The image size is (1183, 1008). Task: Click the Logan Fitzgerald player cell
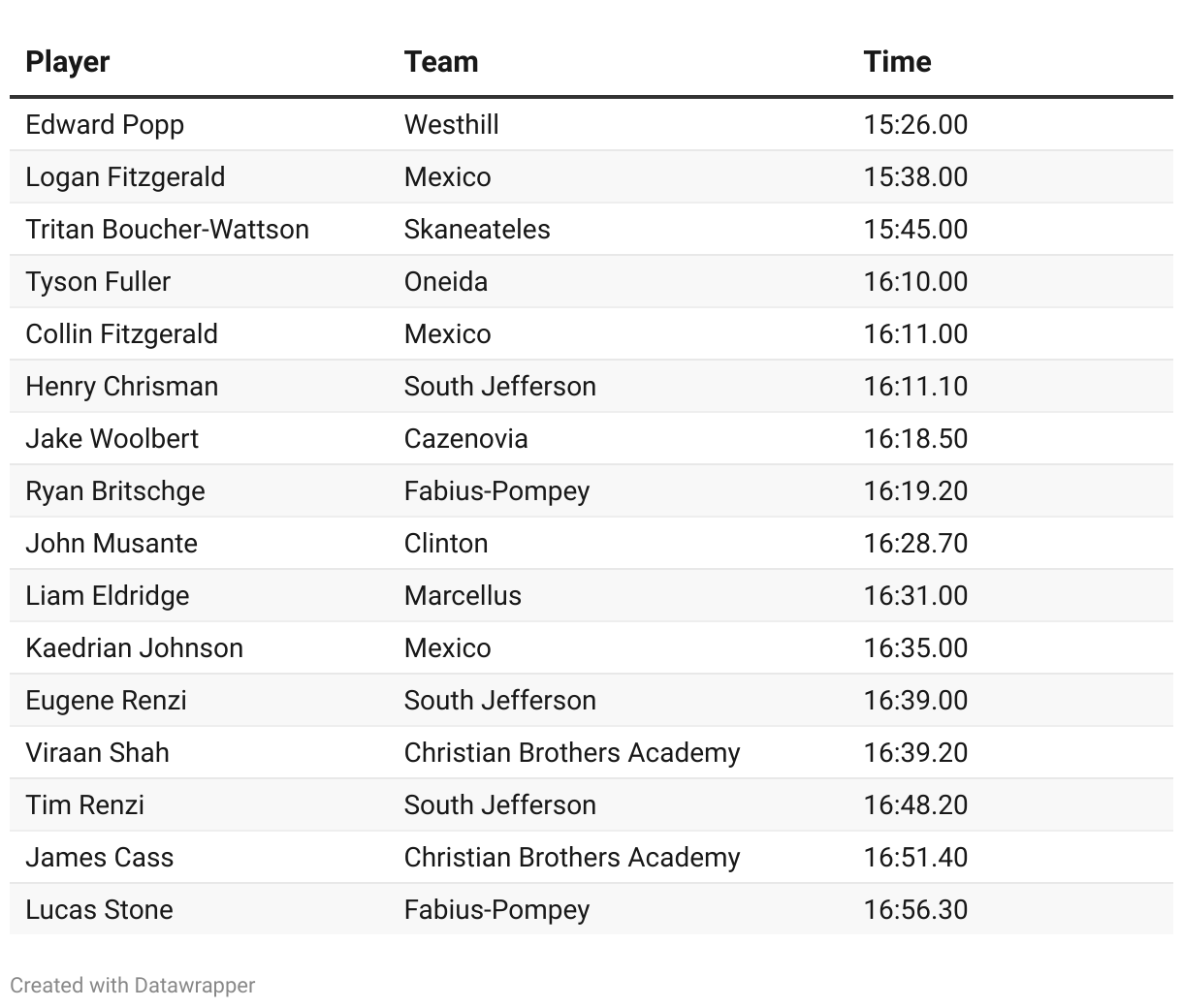(x=125, y=177)
